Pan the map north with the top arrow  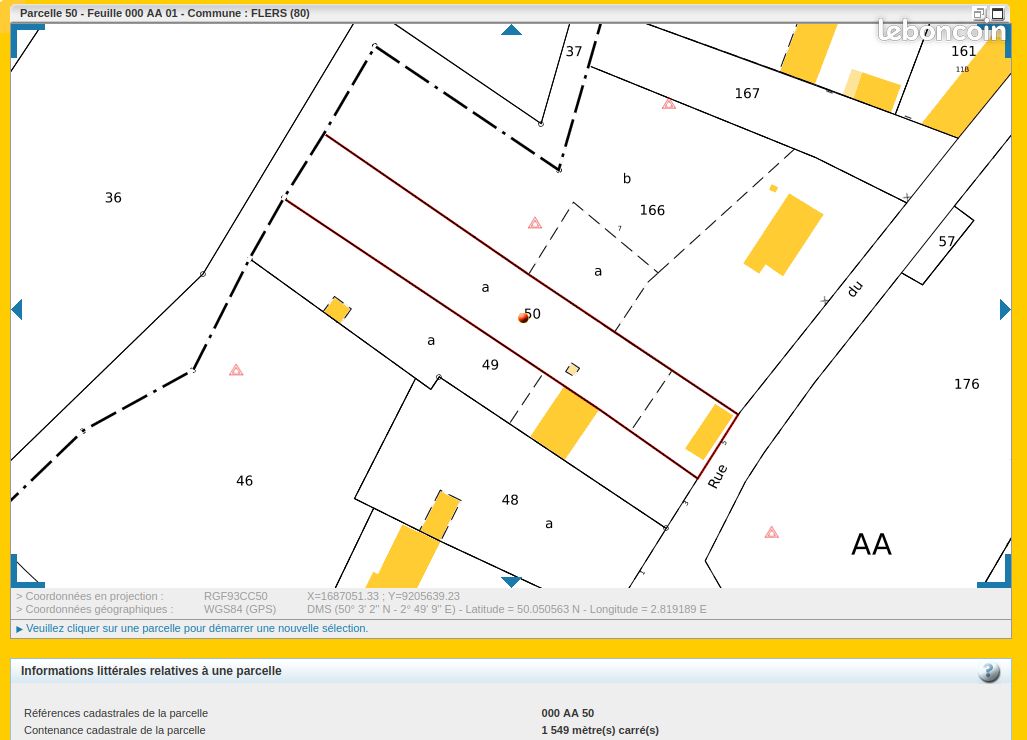coord(511,30)
